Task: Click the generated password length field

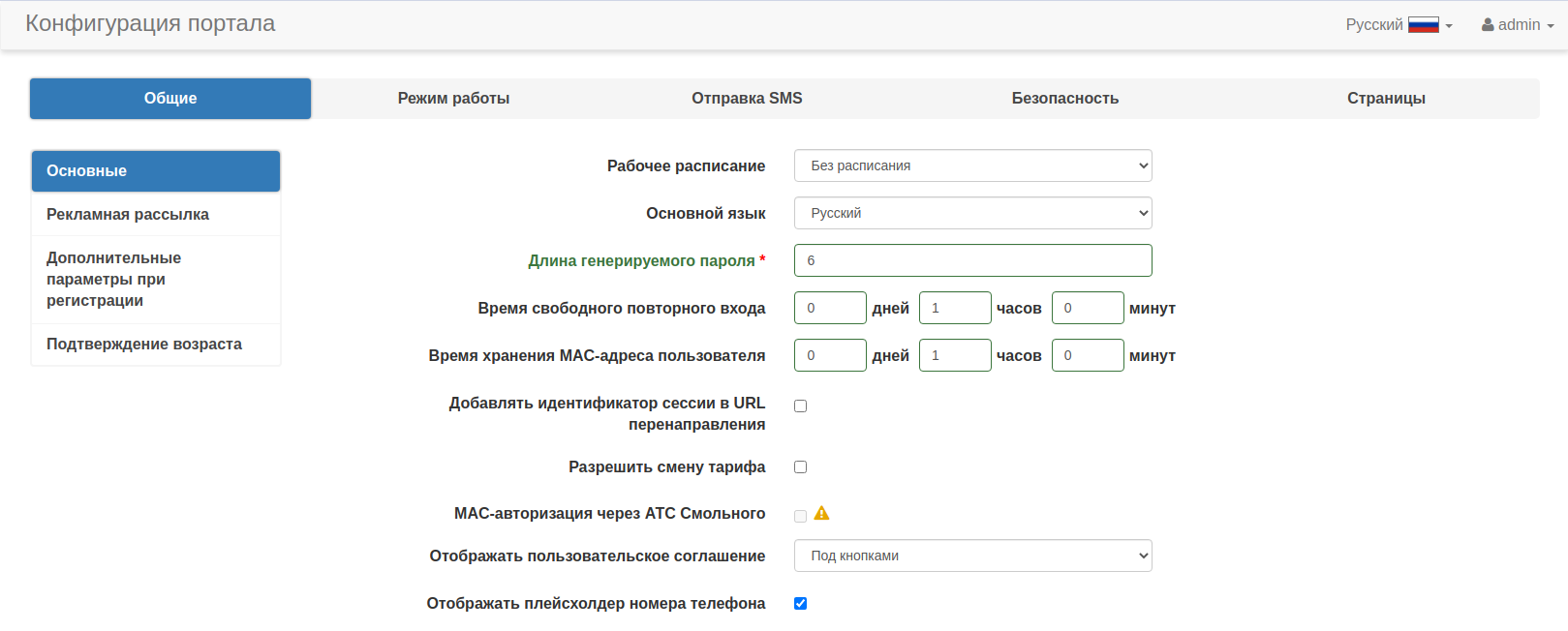Action: point(972,260)
